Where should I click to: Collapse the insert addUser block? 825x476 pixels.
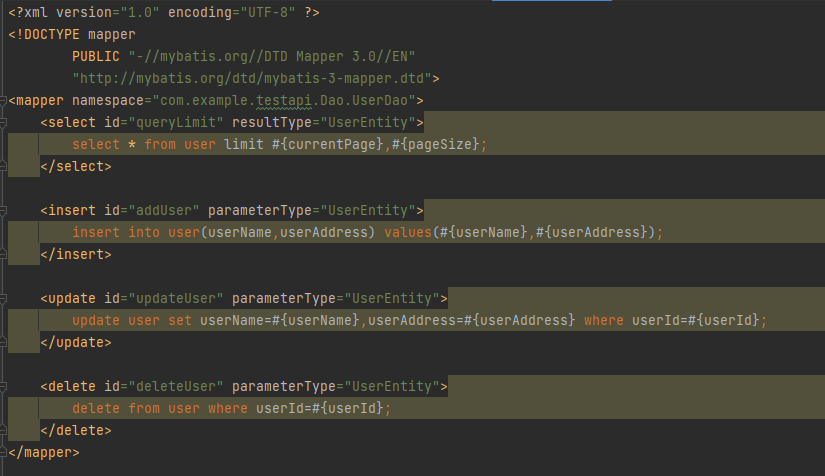click(x=4, y=210)
